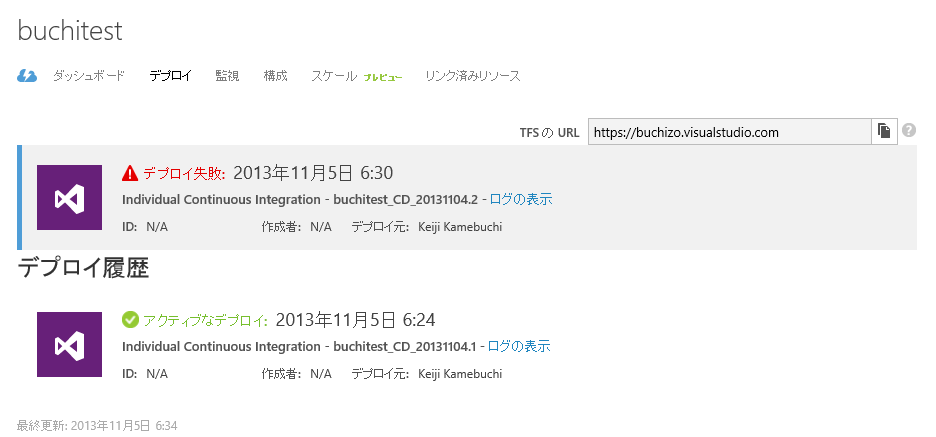Select the デプロイ tab
This screenshot has width=936, height=437.
170,76
